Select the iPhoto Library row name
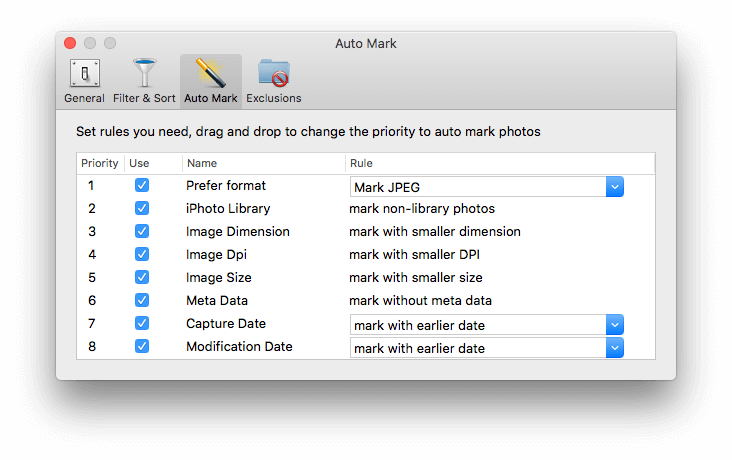This screenshot has height=460, width=732. click(228, 209)
